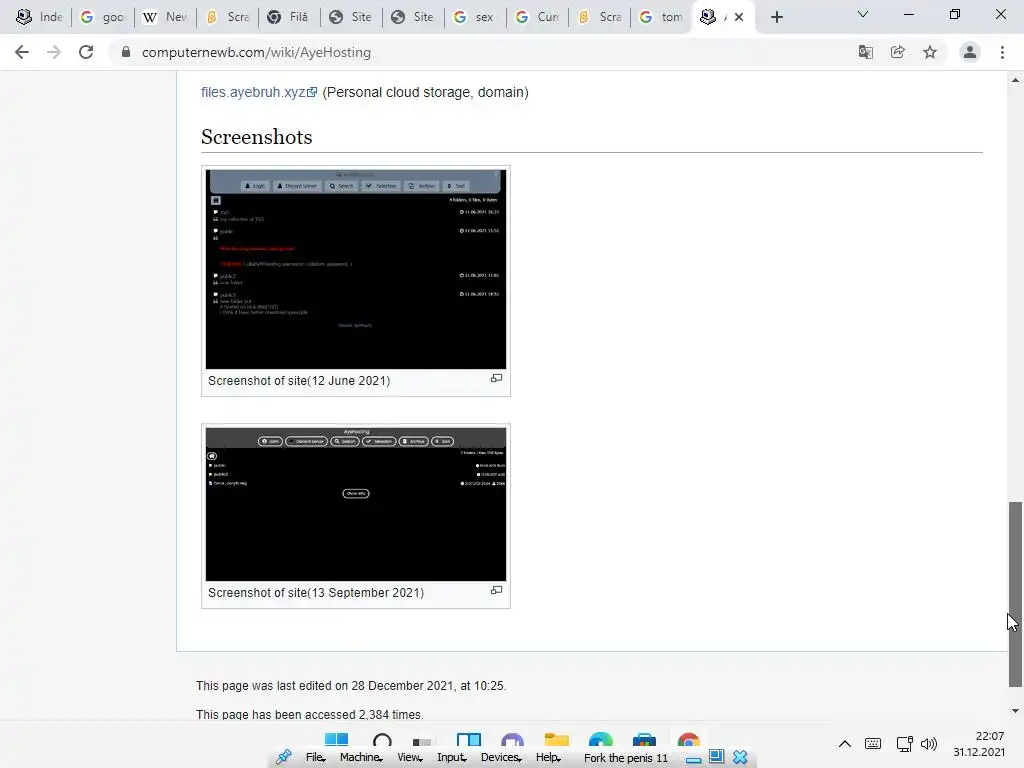The image size is (1024, 768).
Task: Switch to the 'Inde' tab
Action: pos(39,17)
